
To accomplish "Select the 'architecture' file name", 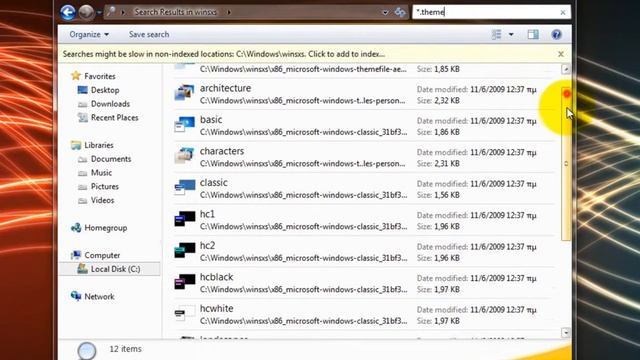I will click(x=225, y=88).
